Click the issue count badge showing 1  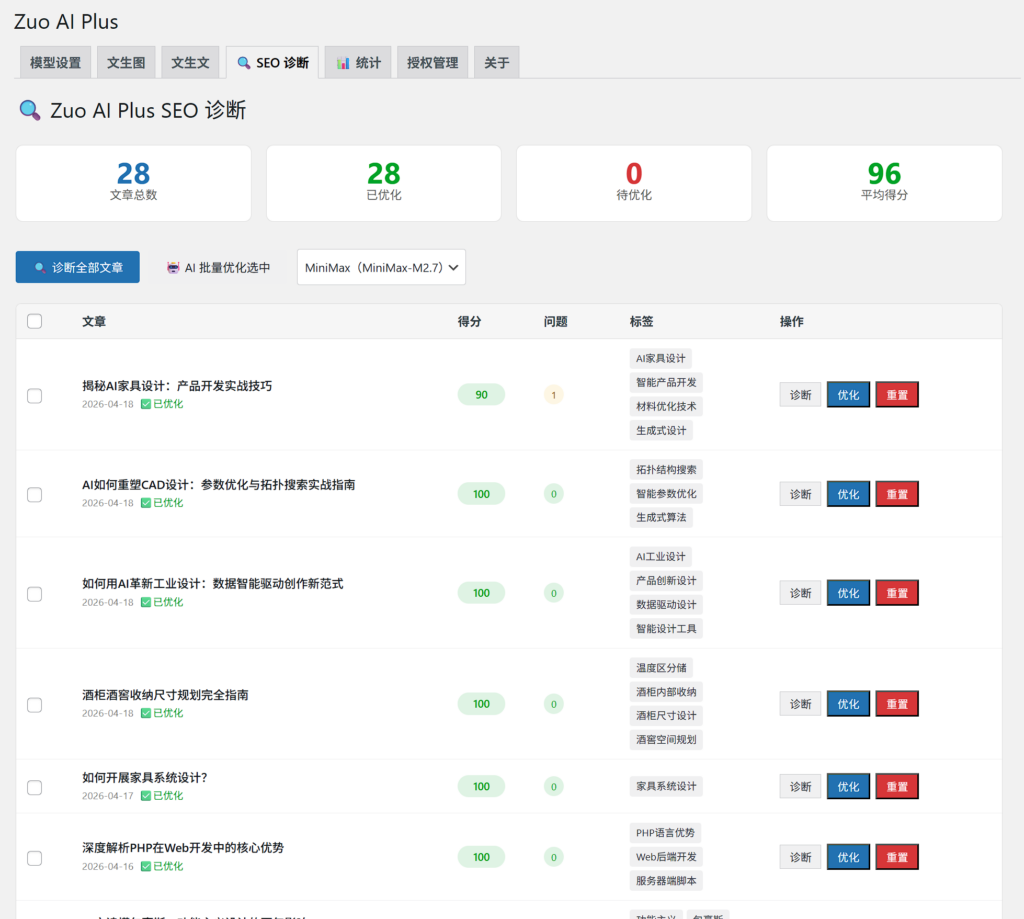553,395
